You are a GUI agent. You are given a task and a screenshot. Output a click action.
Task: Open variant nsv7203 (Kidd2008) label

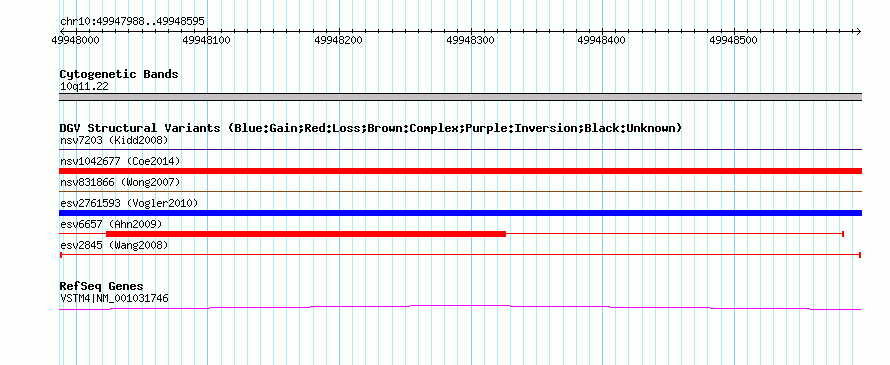(114, 140)
